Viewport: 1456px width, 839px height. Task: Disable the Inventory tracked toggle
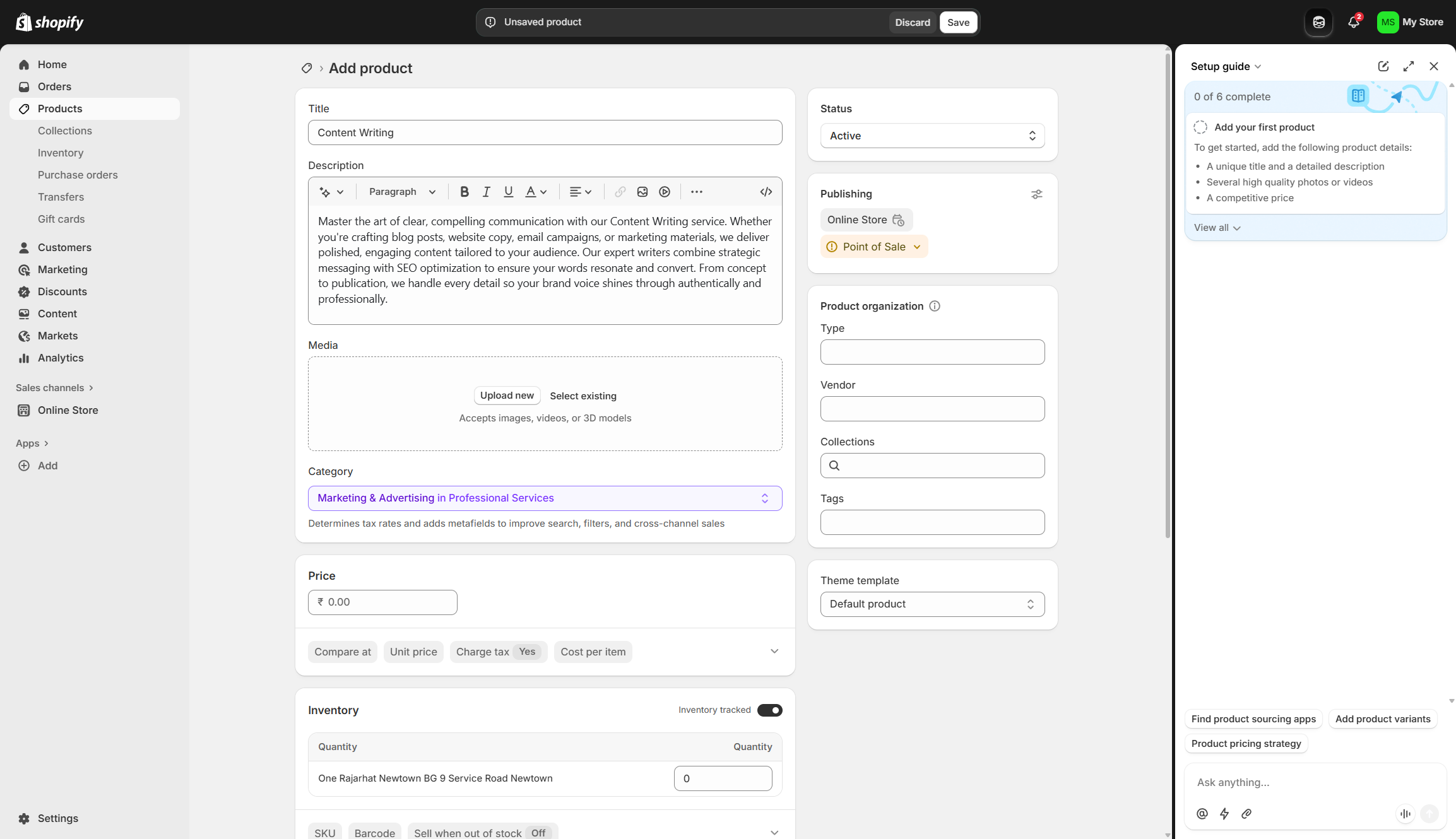pyautogui.click(x=769, y=710)
